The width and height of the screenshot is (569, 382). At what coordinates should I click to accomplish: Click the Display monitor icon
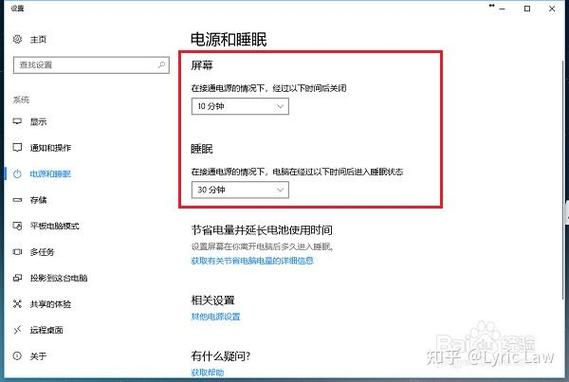pyautogui.click(x=17, y=122)
